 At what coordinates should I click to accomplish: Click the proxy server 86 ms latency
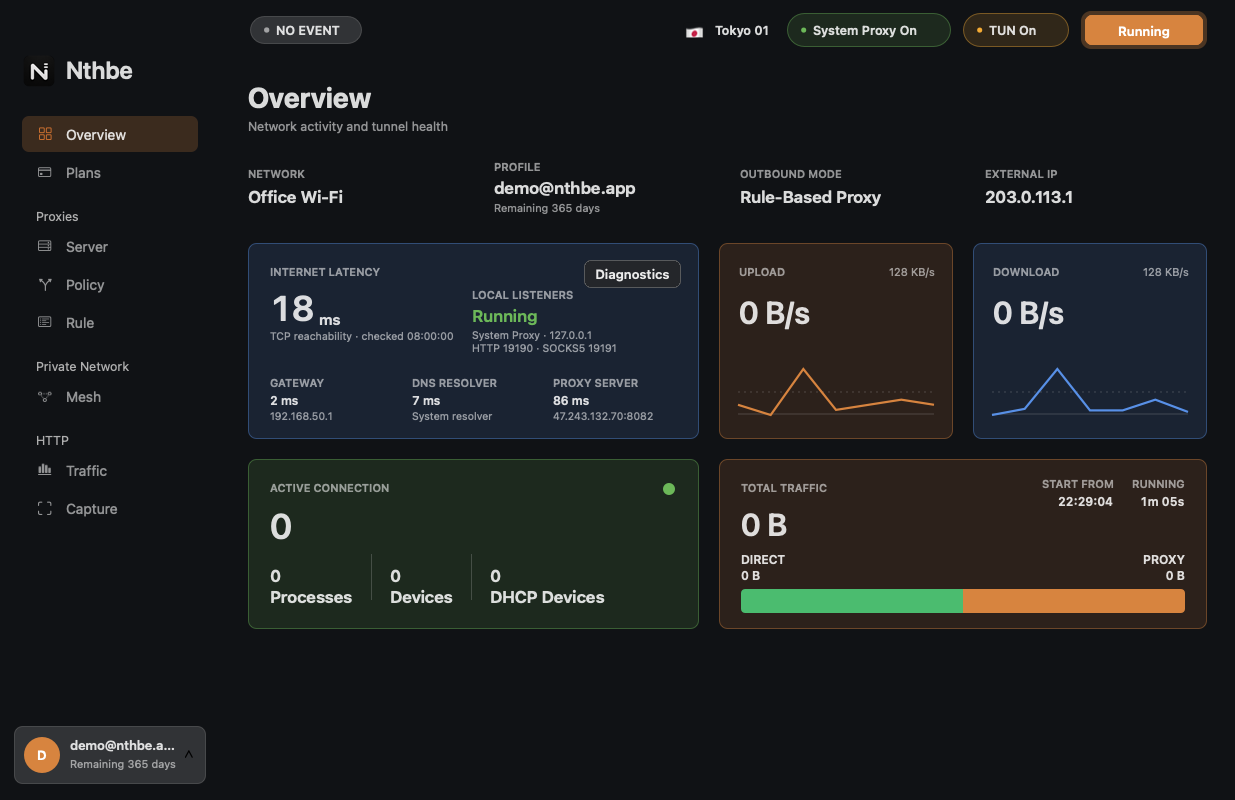tap(571, 400)
